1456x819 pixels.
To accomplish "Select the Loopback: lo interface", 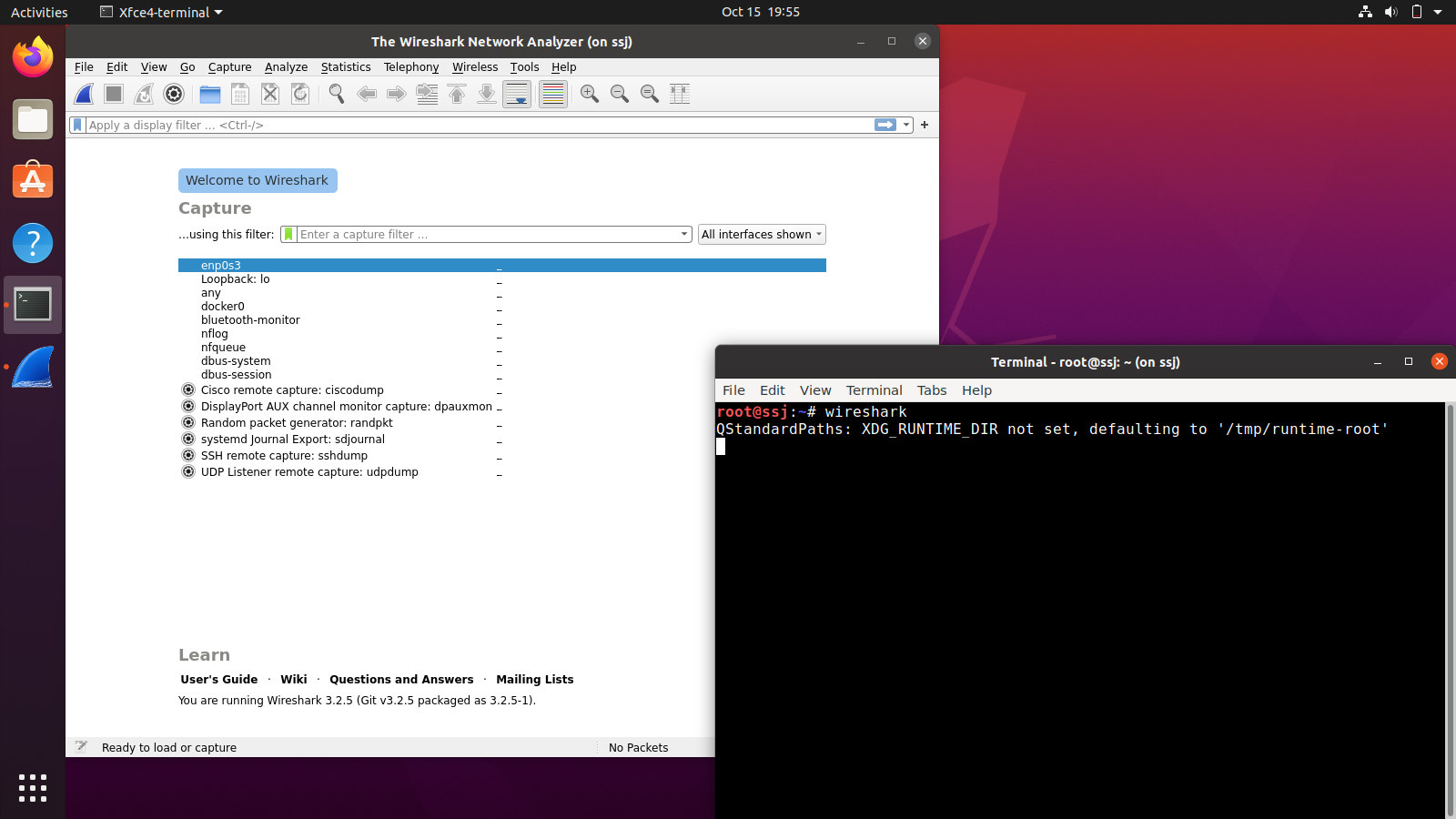I will [502, 279].
